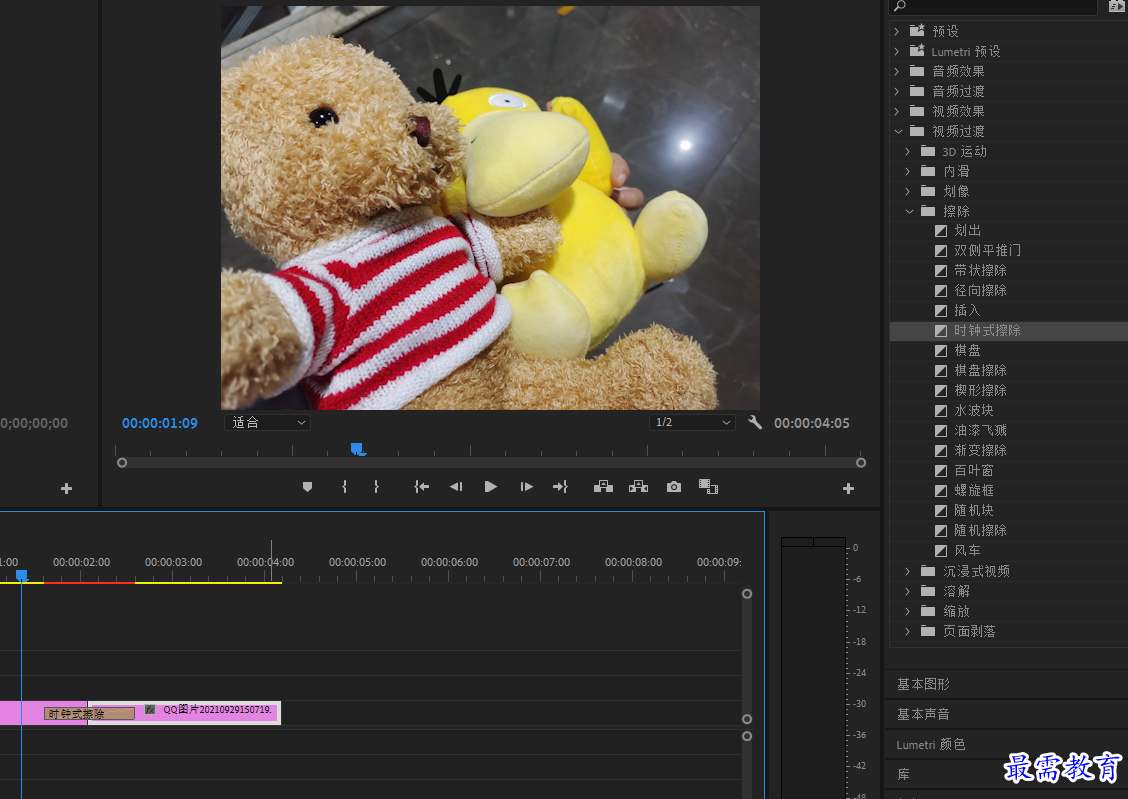Click the Lift button

click(604, 487)
